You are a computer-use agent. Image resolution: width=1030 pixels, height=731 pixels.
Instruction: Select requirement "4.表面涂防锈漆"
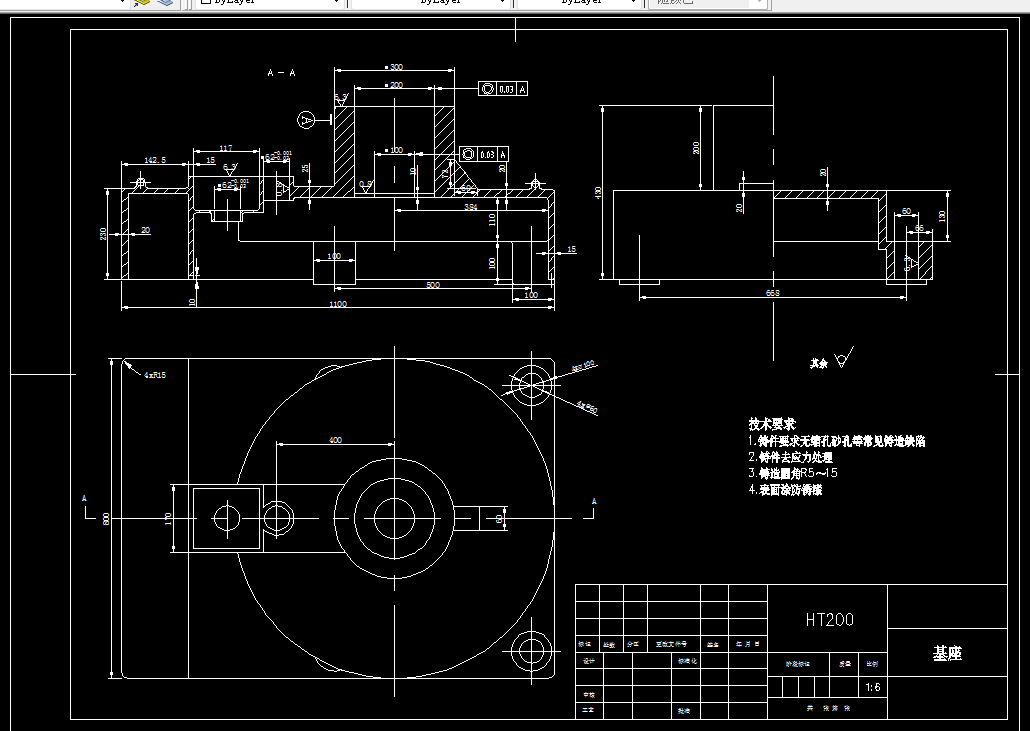(x=785, y=489)
